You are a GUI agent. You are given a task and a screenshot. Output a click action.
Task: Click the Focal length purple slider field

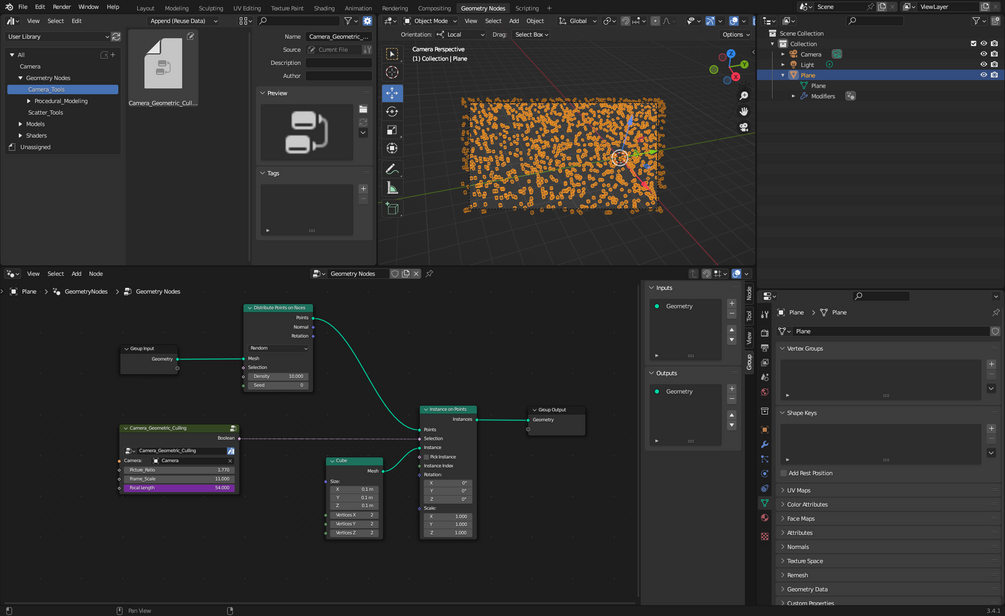tap(178, 488)
